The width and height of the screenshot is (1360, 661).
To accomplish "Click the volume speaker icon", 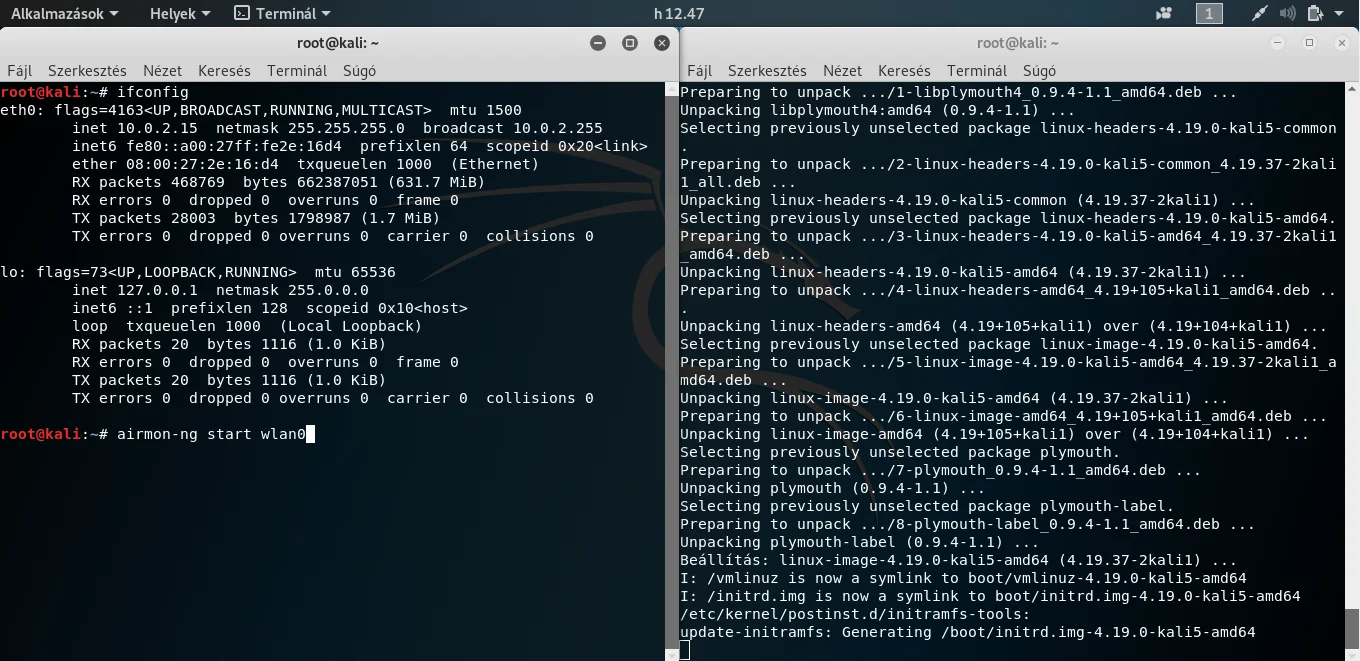I will click(1288, 14).
